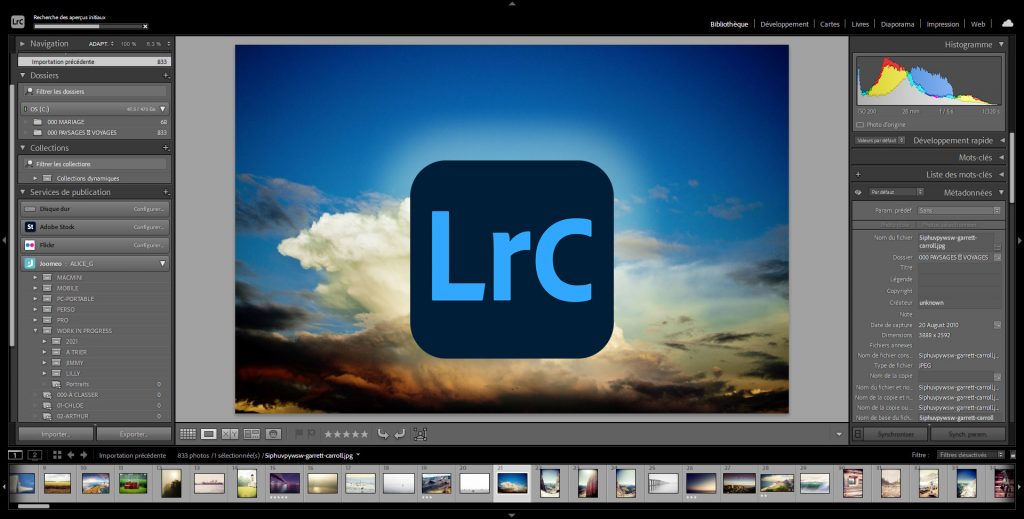The width and height of the screenshot is (1024, 519).
Task: Expand the Navigation panel
Action: (23, 44)
